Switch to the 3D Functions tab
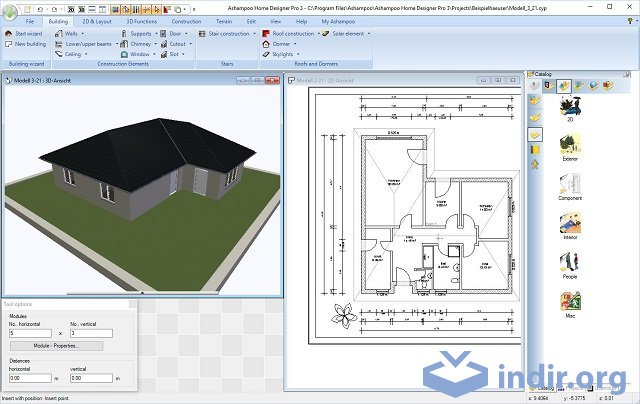Viewport: 640px width, 404px height. click(x=141, y=21)
